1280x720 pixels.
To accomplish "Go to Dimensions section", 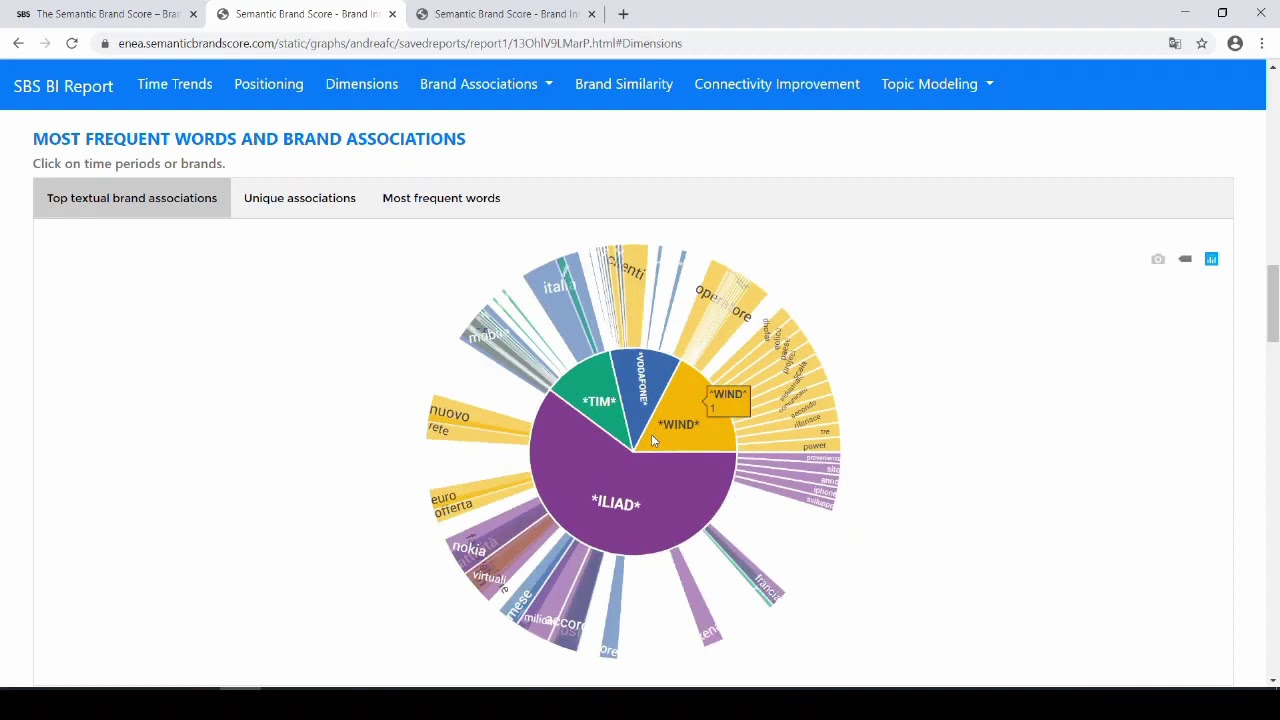I will click(x=362, y=84).
